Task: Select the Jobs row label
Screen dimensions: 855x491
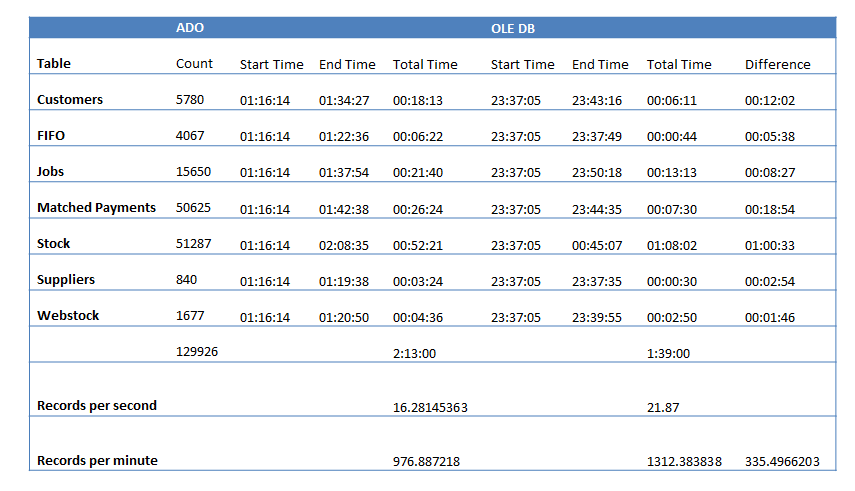Action: click(x=50, y=171)
